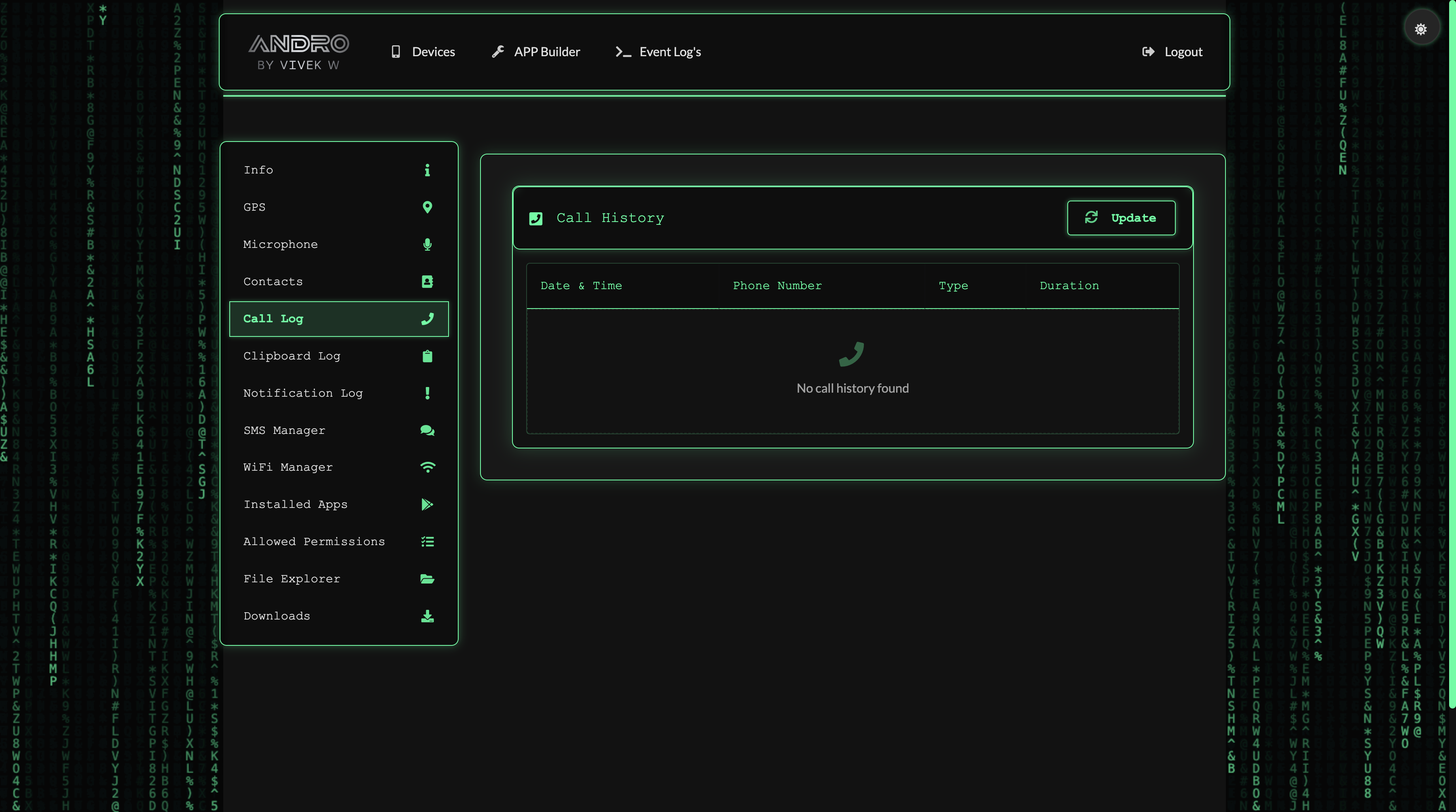Viewport: 1456px width, 812px height.
Task: Click the SMS Manager chat bubbles icon
Action: click(427, 430)
